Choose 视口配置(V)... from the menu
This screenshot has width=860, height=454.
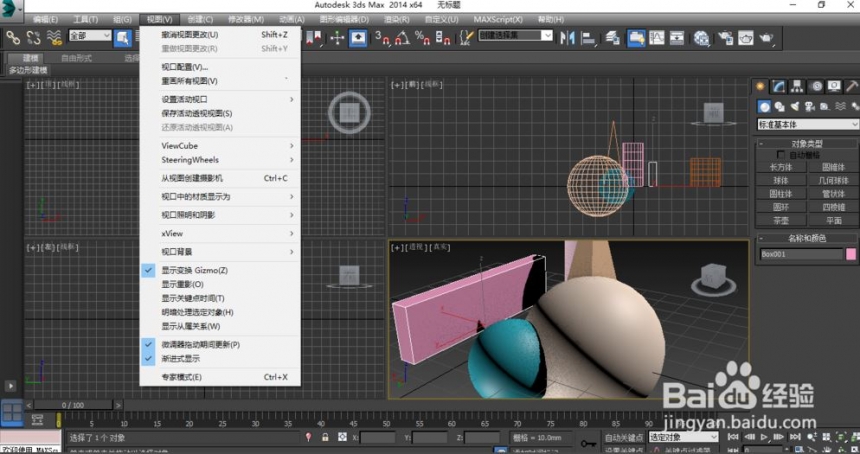tap(220, 67)
